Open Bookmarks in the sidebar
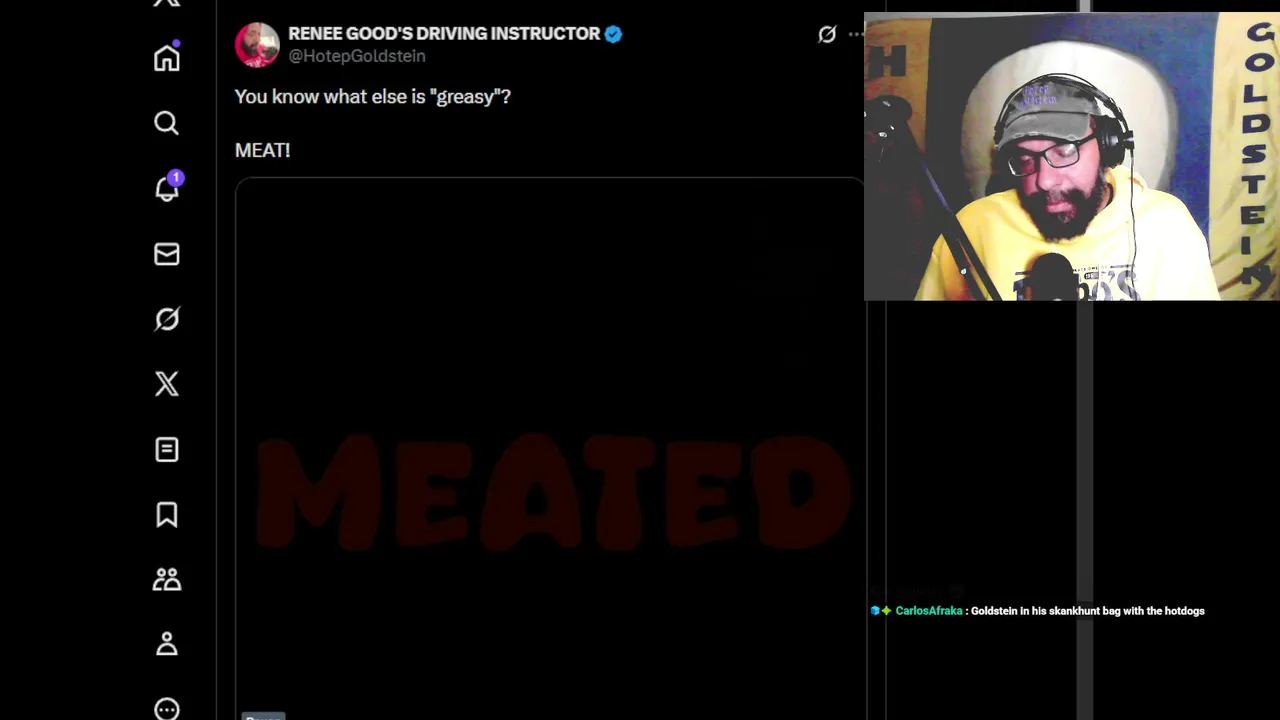This screenshot has height=720, width=1280. (x=167, y=514)
